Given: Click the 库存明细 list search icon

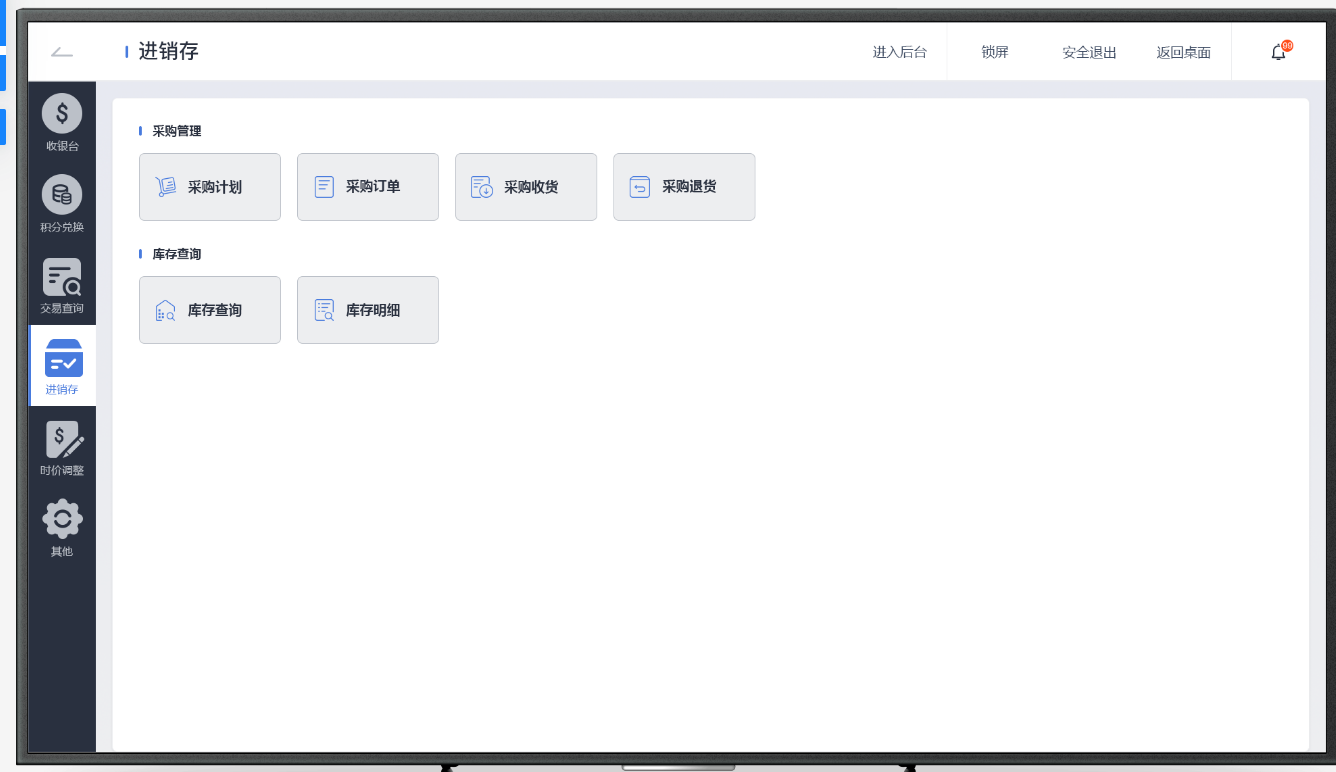Looking at the screenshot, I should (324, 310).
